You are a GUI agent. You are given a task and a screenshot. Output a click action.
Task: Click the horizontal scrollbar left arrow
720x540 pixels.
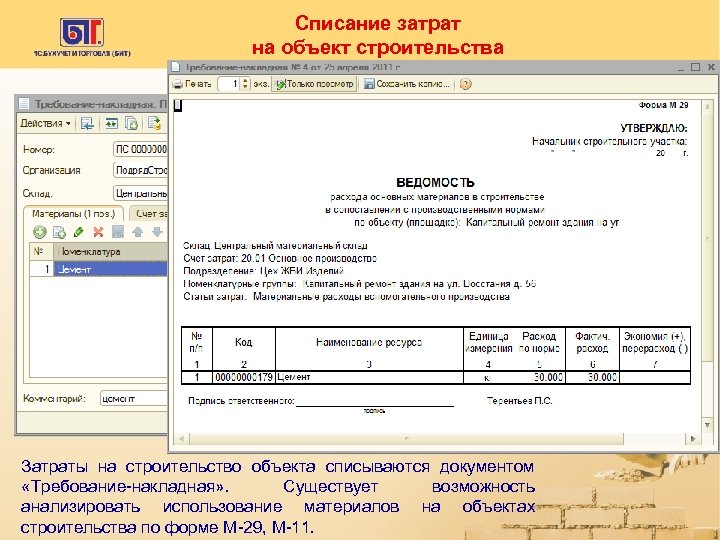[181, 439]
